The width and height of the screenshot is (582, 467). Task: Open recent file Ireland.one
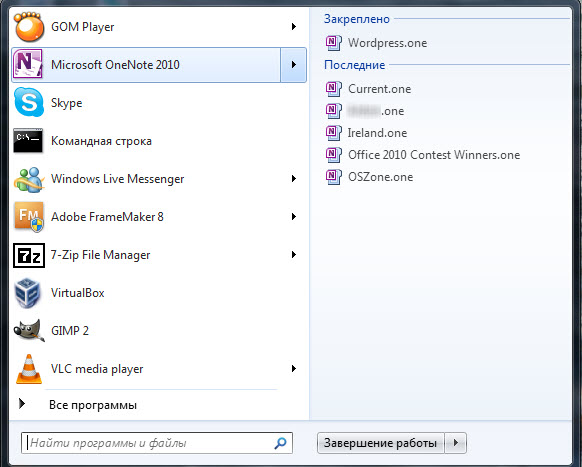pos(377,133)
